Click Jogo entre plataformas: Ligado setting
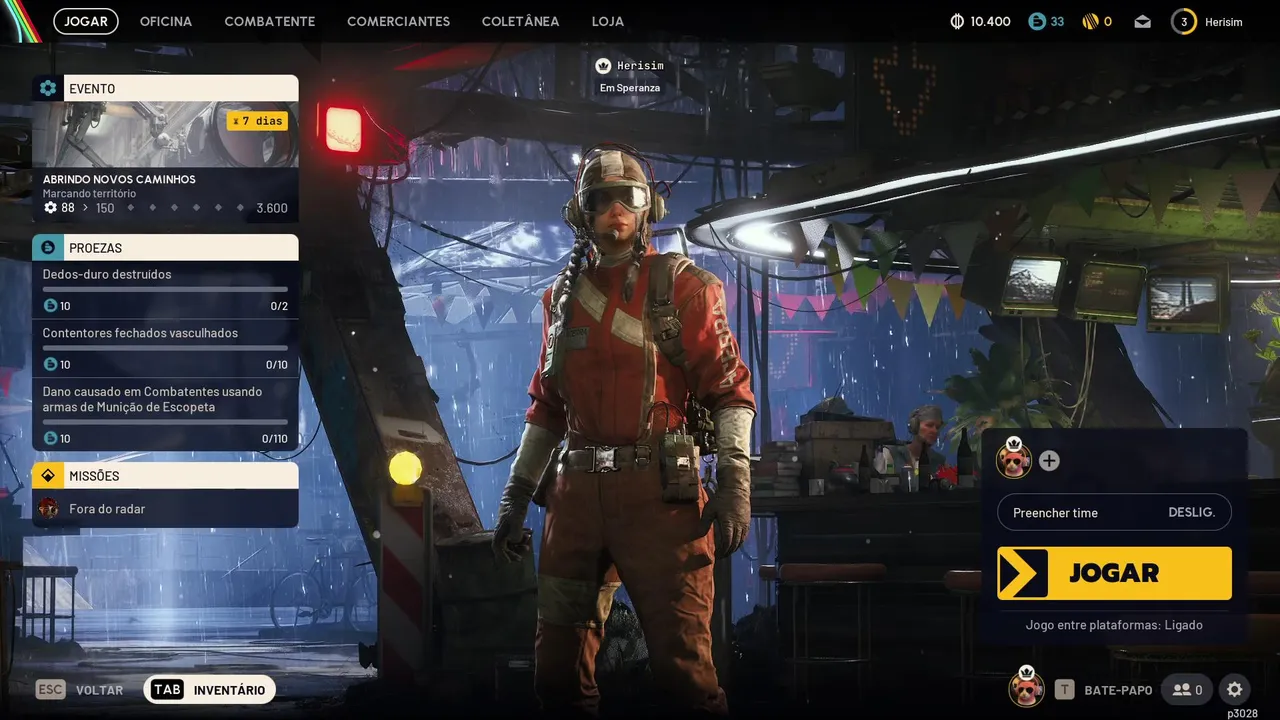 tap(1114, 625)
